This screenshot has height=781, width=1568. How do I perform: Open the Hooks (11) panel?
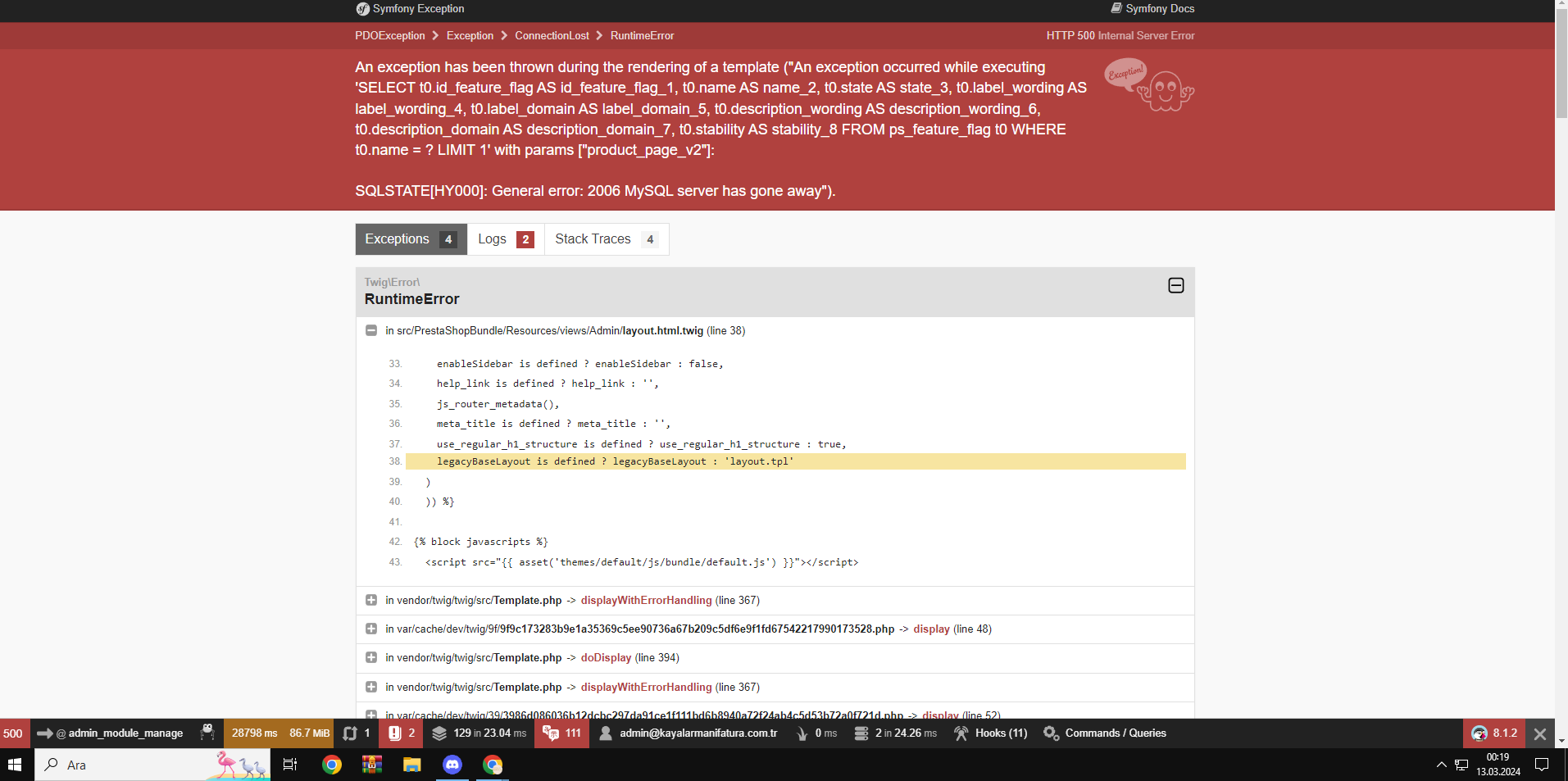point(990,733)
